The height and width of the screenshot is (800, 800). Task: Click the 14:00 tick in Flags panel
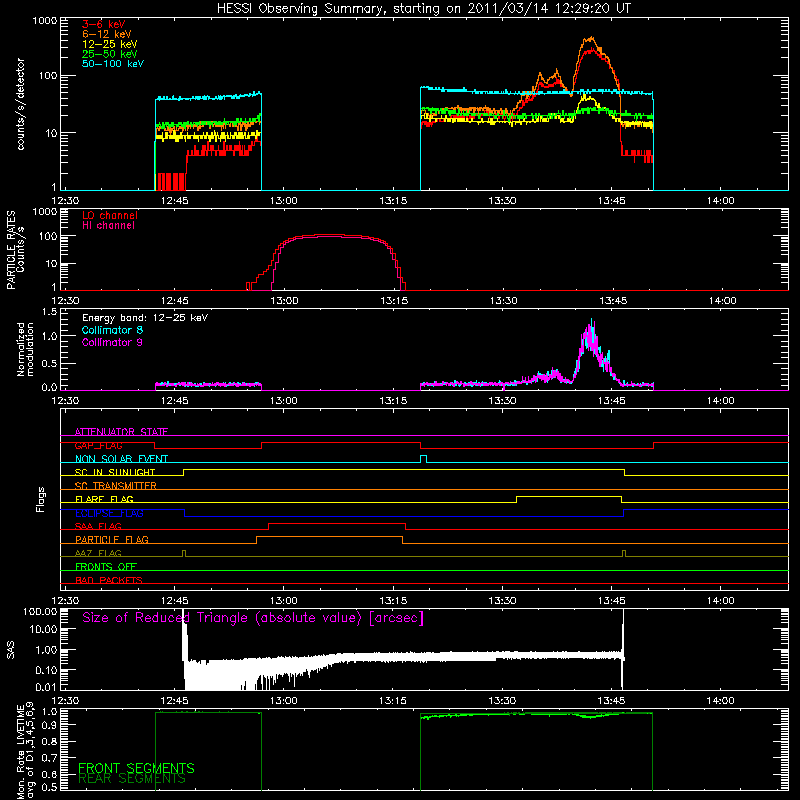(x=720, y=601)
